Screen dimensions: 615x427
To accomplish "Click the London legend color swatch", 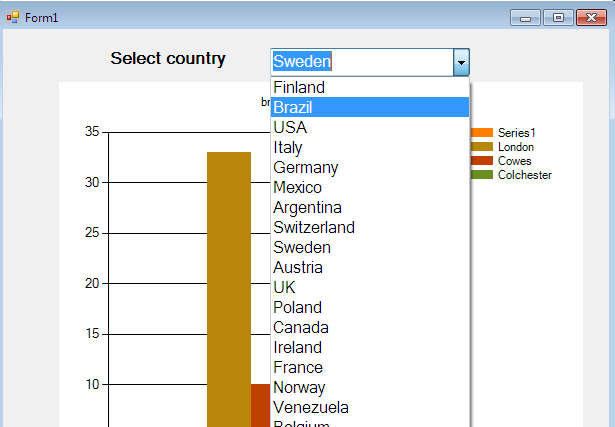I will 481,147.
